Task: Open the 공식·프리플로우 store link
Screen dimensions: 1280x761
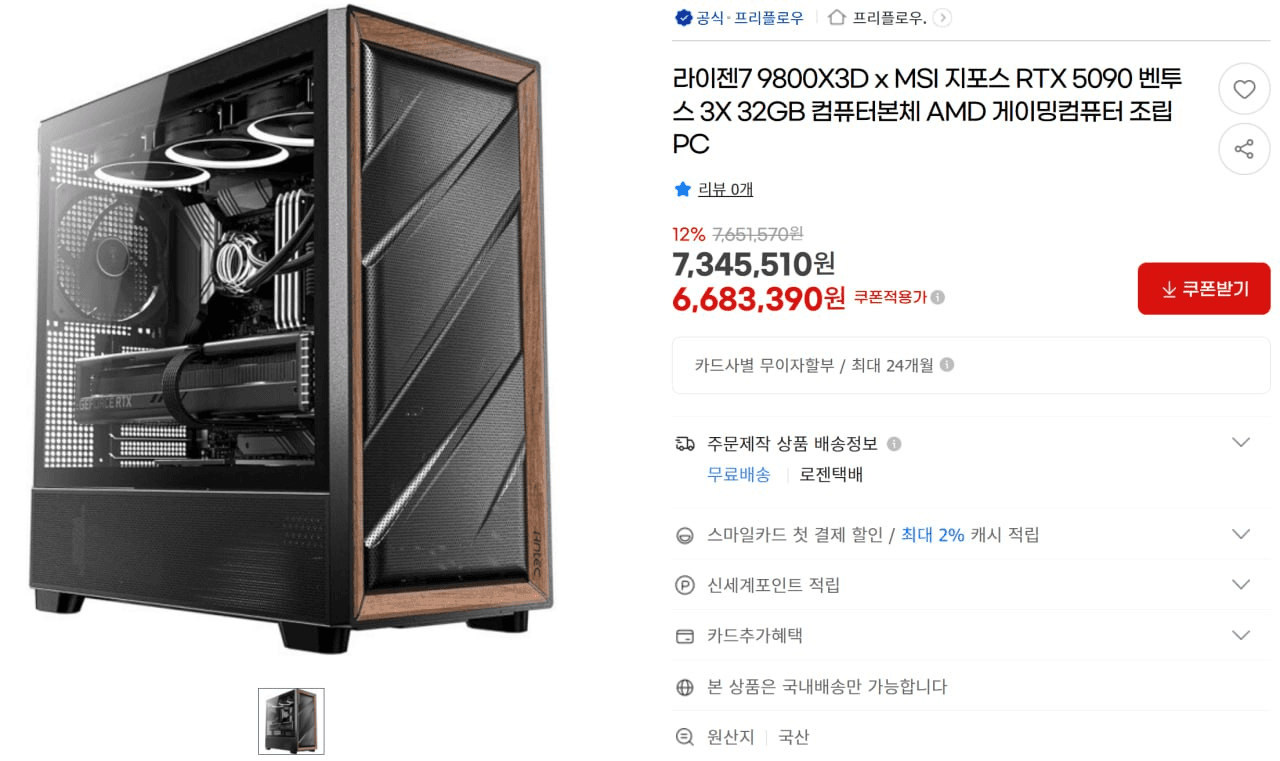Action: (x=750, y=18)
